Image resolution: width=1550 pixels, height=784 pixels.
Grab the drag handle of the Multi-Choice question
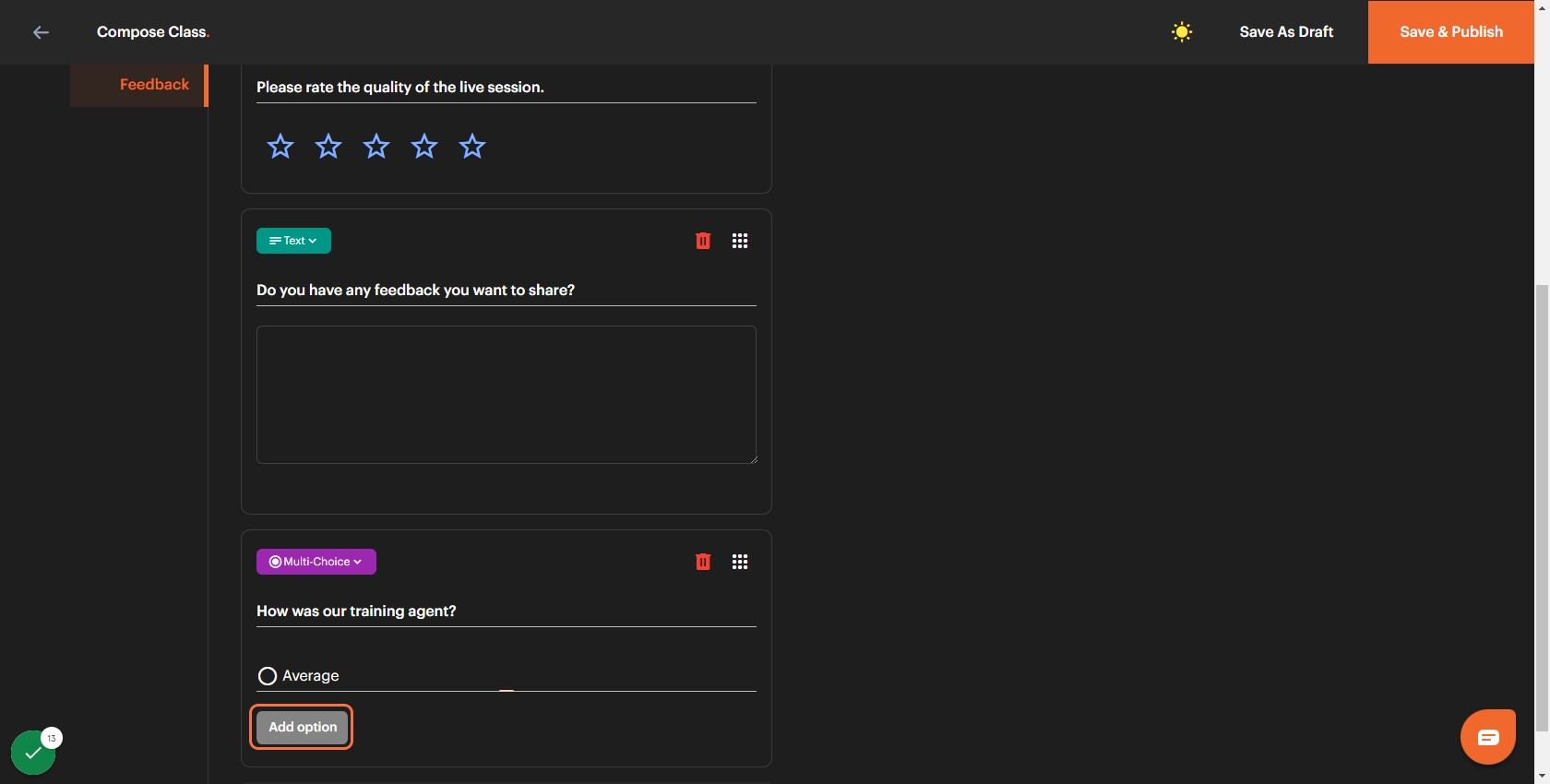pyautogui.click(x=740, y=562)
